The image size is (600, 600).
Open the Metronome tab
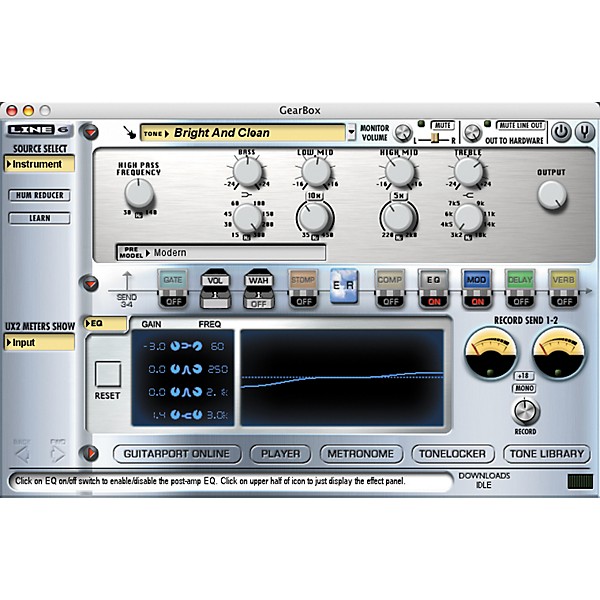(x=360, y=454)
